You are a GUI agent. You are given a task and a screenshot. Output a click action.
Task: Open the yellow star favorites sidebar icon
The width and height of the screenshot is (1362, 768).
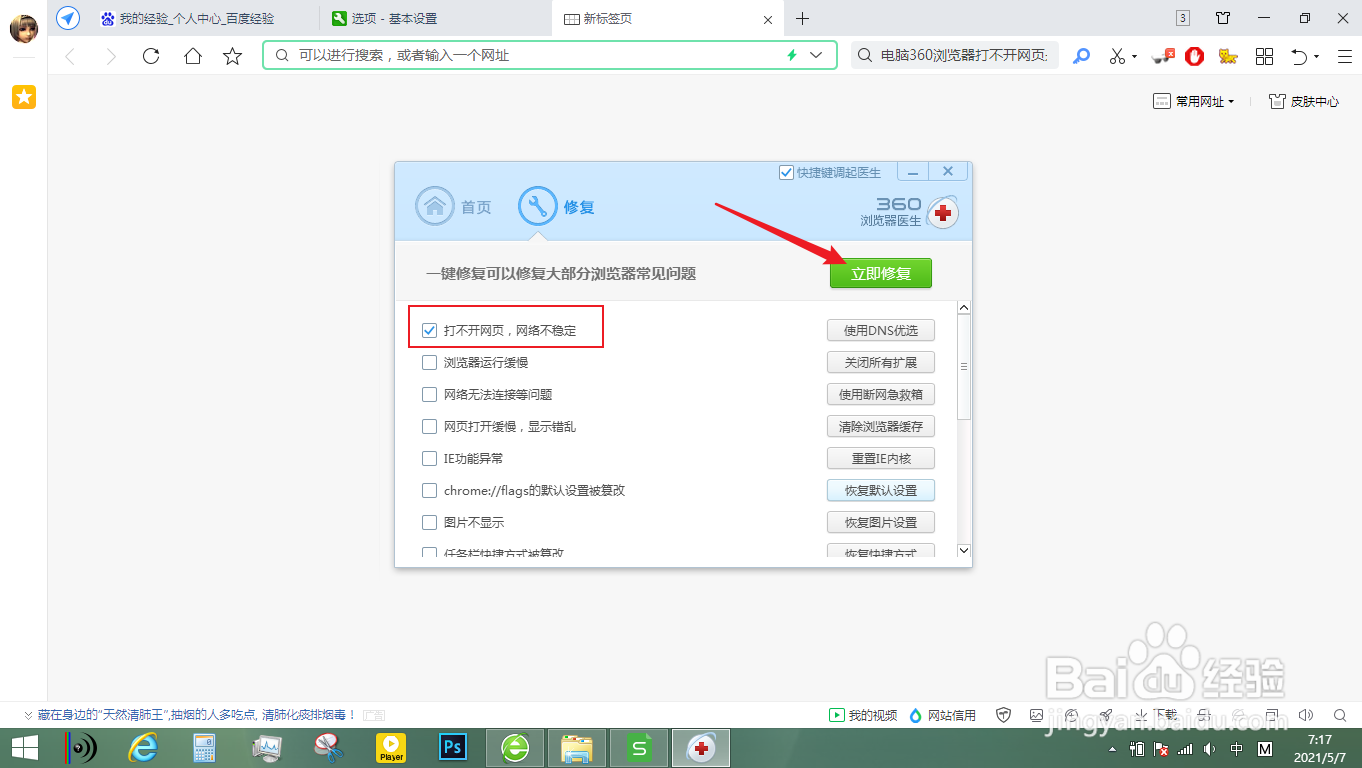[24, 97]
